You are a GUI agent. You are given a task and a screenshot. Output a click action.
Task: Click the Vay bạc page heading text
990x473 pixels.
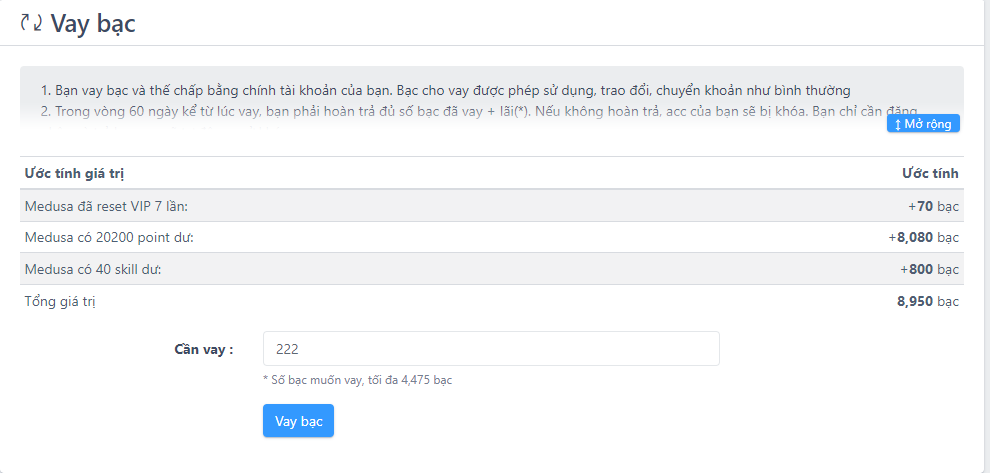92,23
